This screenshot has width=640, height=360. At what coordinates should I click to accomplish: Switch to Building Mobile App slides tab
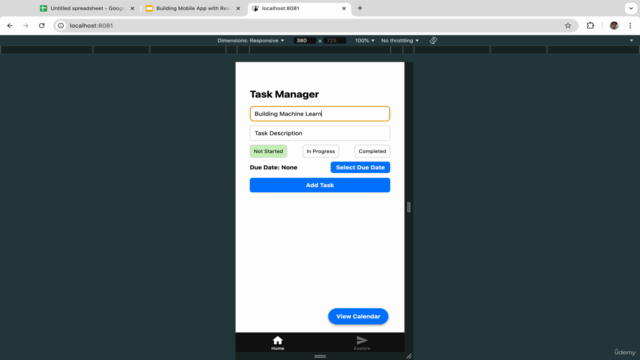tap(193, 8)
